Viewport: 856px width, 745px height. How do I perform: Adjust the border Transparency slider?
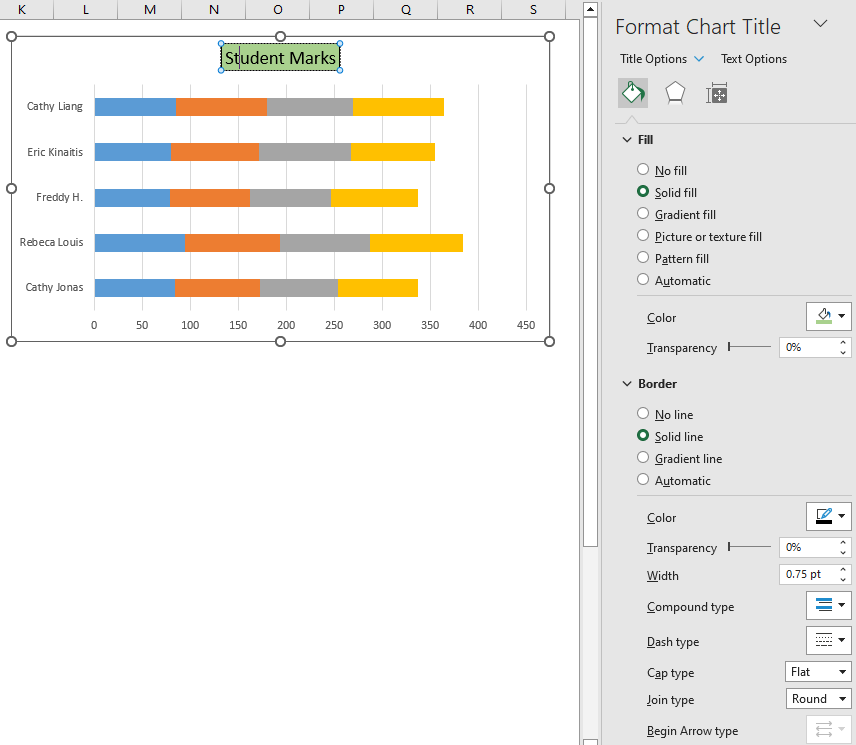pyautogui.click(x=749, y=546)
